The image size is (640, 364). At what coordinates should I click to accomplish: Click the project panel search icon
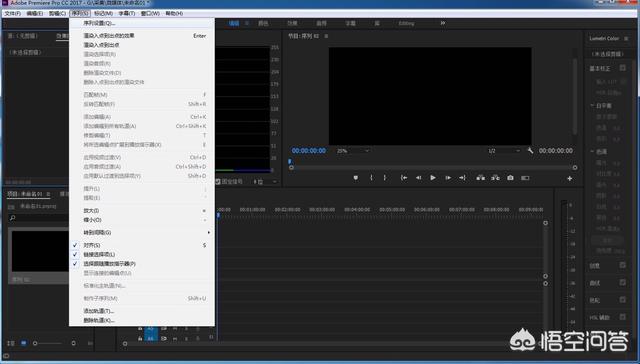pyautogui.click(x=12, y=218)
